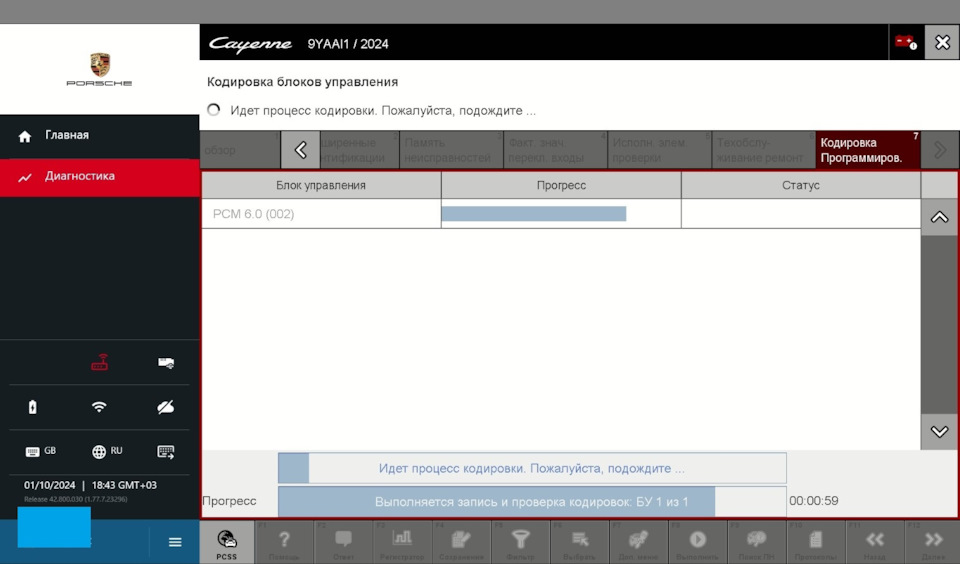The image size is (960, 564).
Task: Close the diagnostic window with X
Action: click(942, 42)
